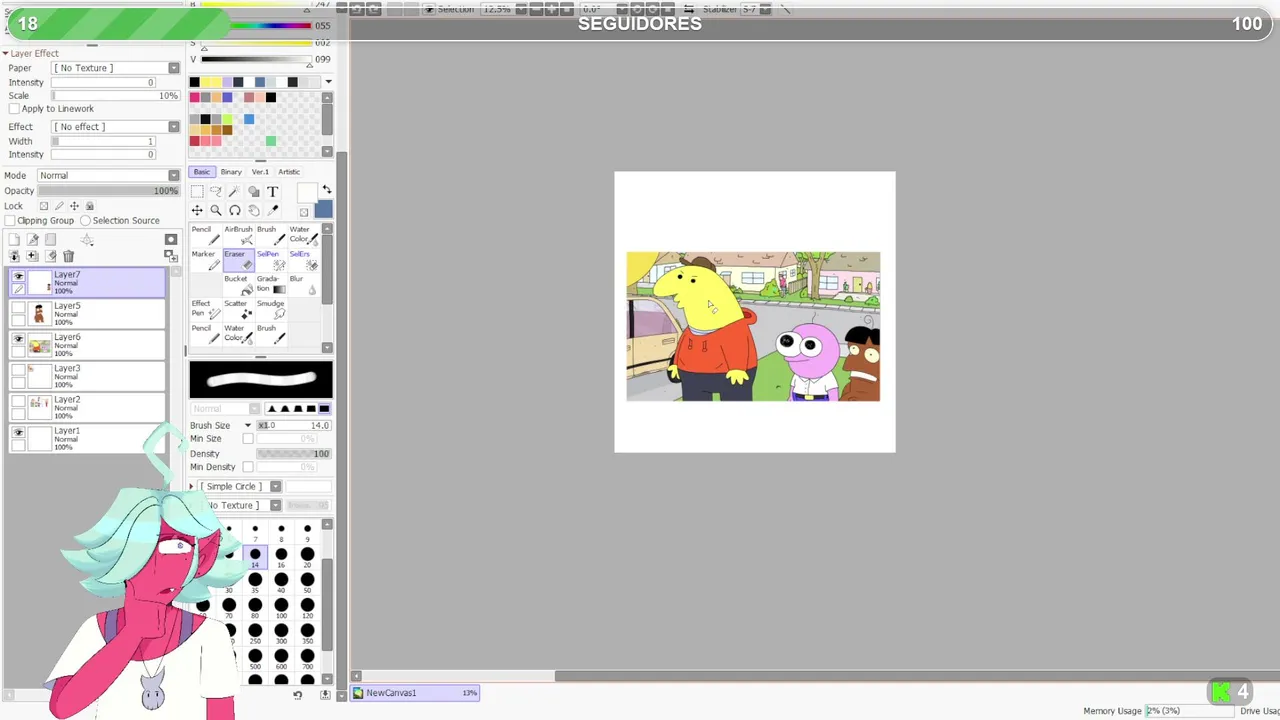1280x720 pixels.
Task: Select the Rotate view tool
Action: [234, 210]
